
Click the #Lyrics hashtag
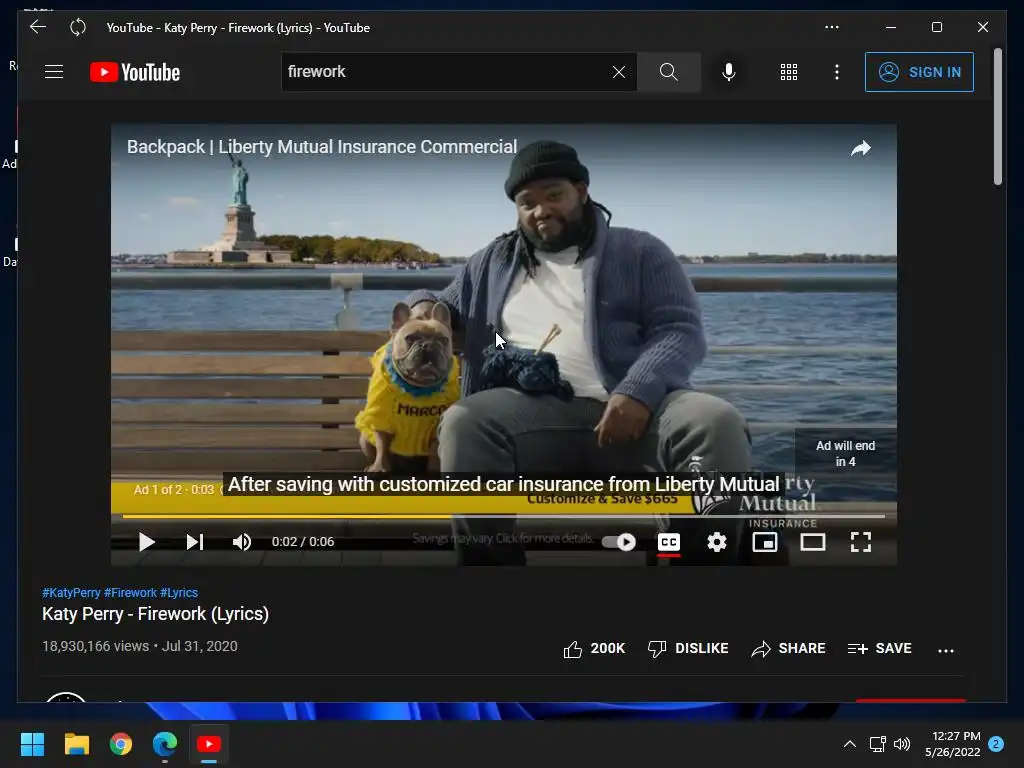tap(179, 593)
